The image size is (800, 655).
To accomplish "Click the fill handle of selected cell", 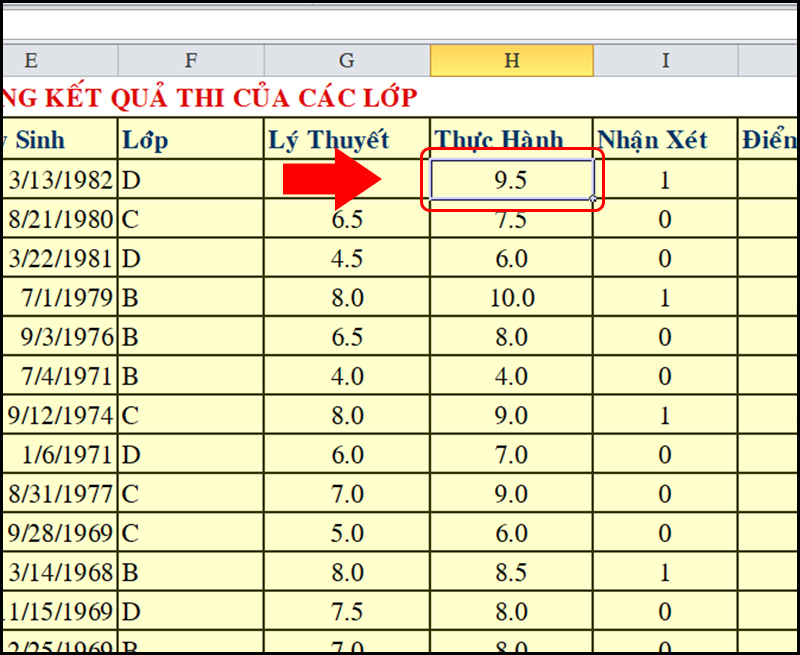I will pos(594,200).
